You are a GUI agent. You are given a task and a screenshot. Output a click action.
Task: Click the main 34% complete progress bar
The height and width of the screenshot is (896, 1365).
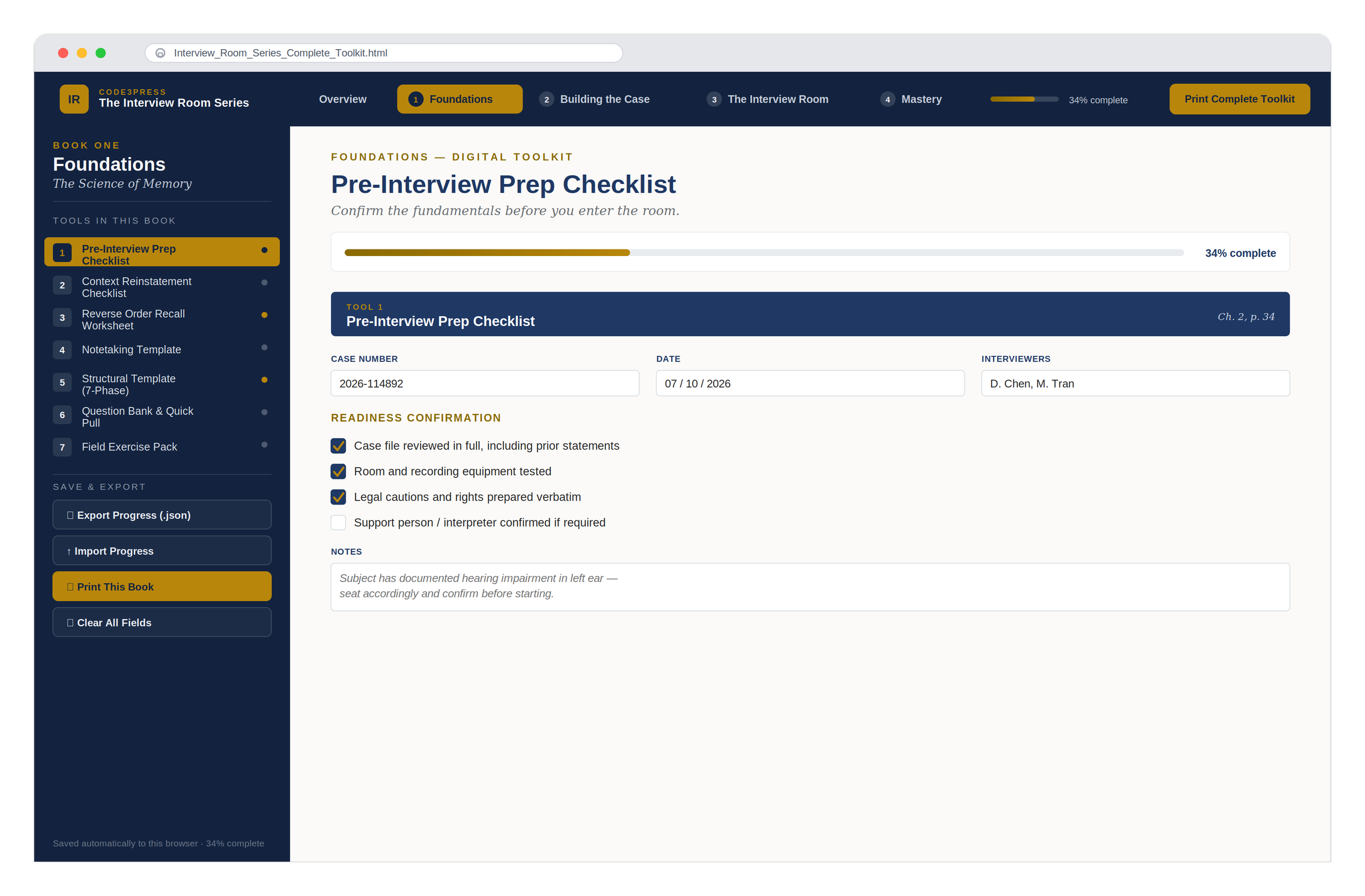point(764,252)
